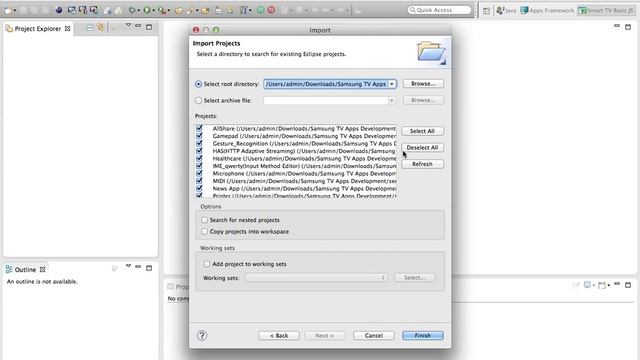640x360 pixels.
Task: Minimize the bottom panel view
Action: 617,284
